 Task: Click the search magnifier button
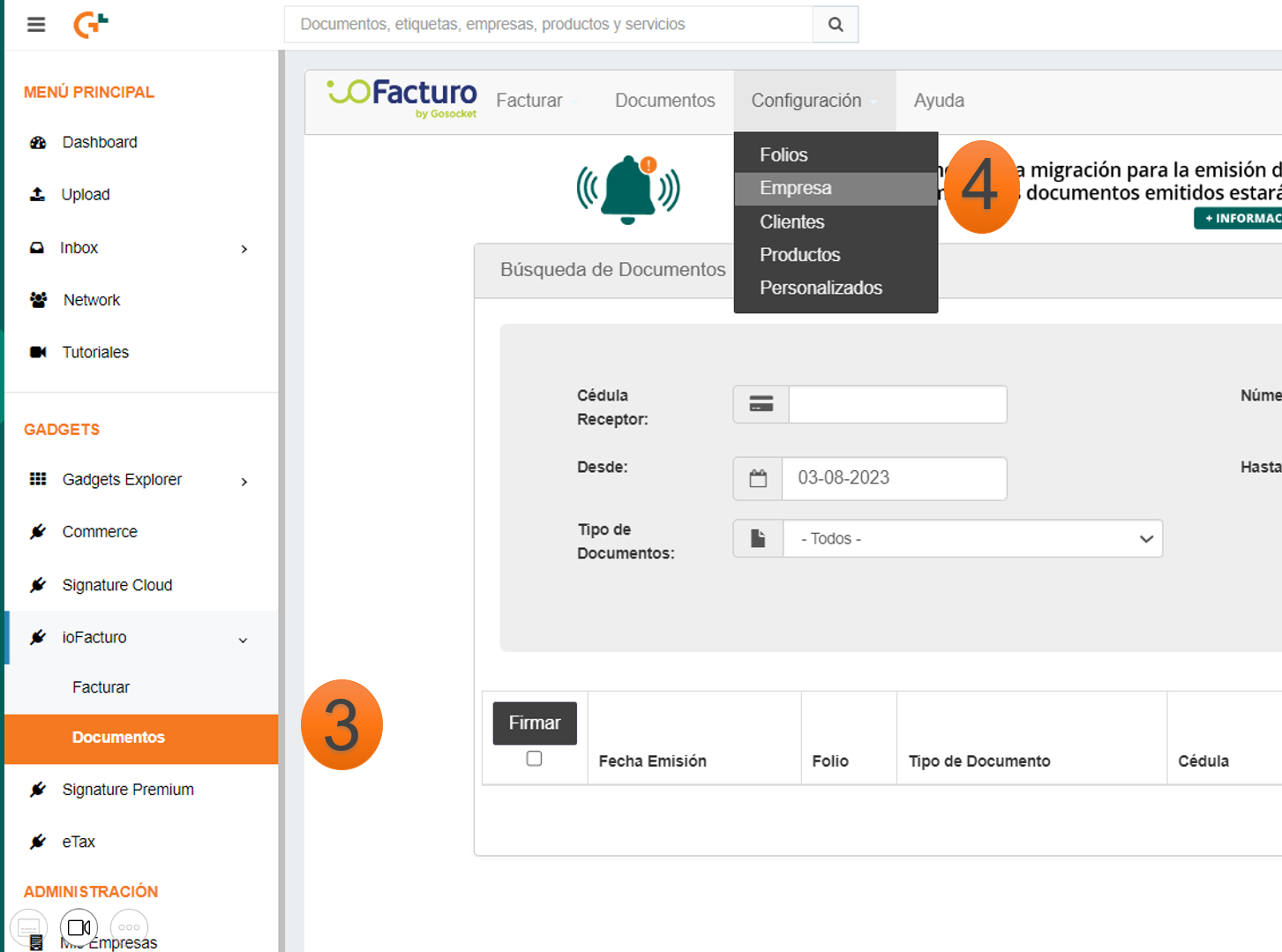(836, 25)
